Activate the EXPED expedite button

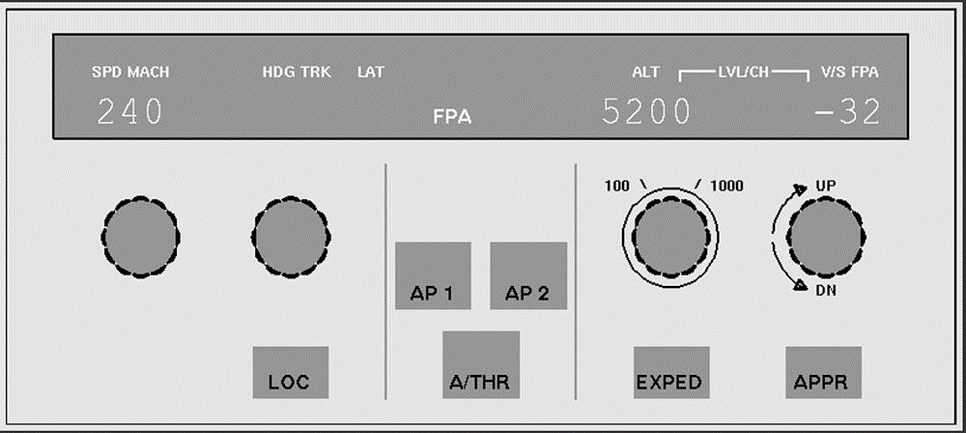click(672, 372)
